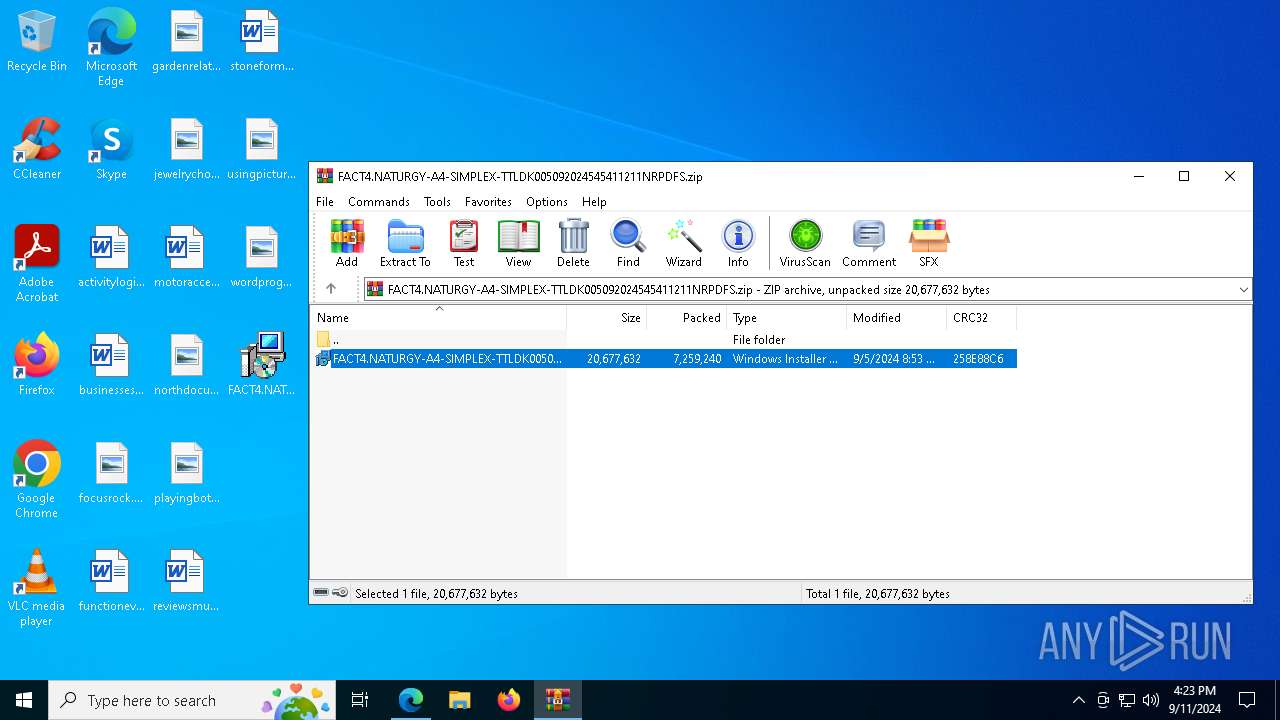Select the gardenrelat image file icon
The image size is (1280, 720).
(x=186, y=42)
